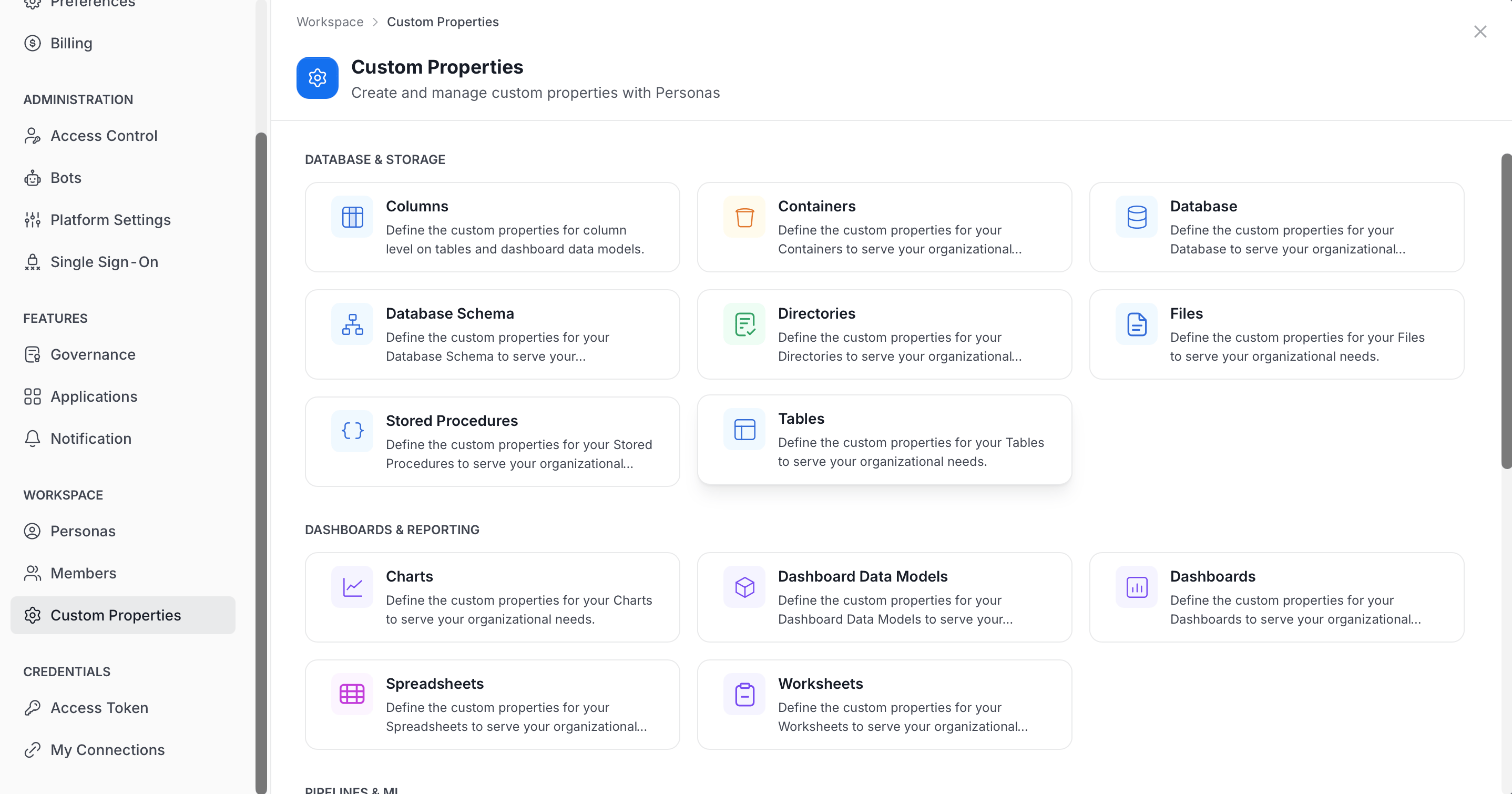Click the Members people icon
The image size is (1512, 794).
[x=32, y=573]
